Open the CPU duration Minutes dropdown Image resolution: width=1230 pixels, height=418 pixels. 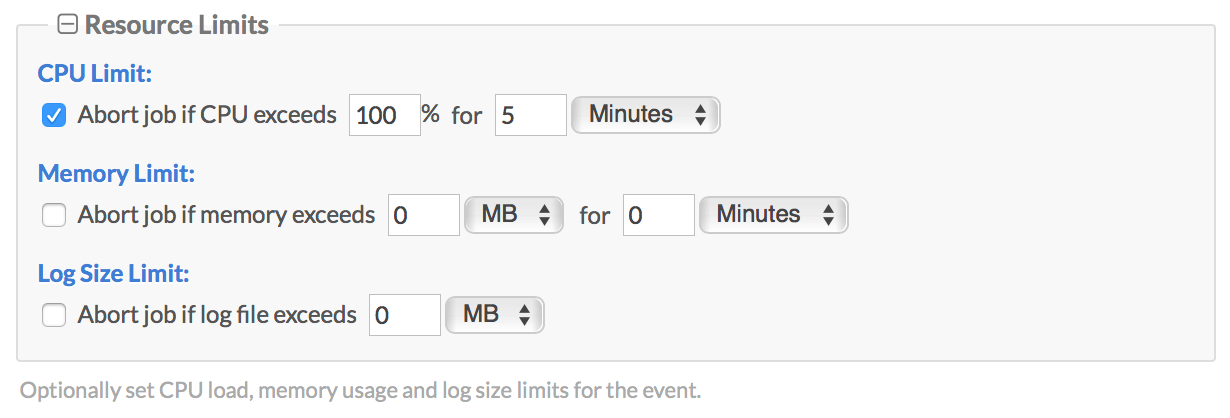pyautogui.click(x=645, y=115)
